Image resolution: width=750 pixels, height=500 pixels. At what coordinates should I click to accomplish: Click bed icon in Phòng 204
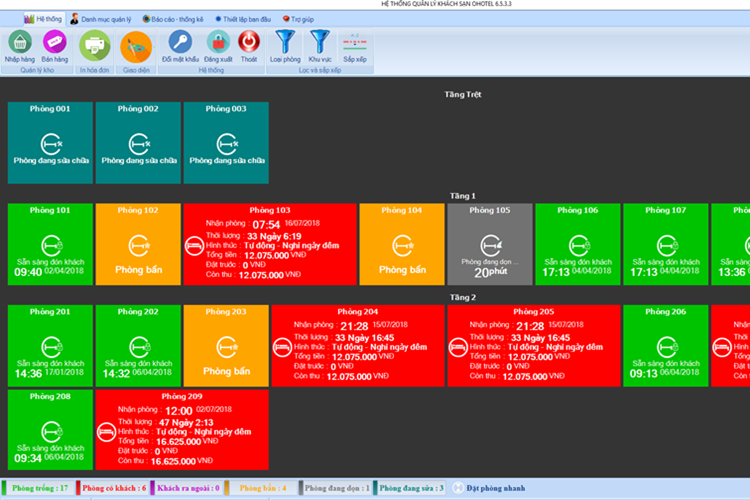coord(282,348)
